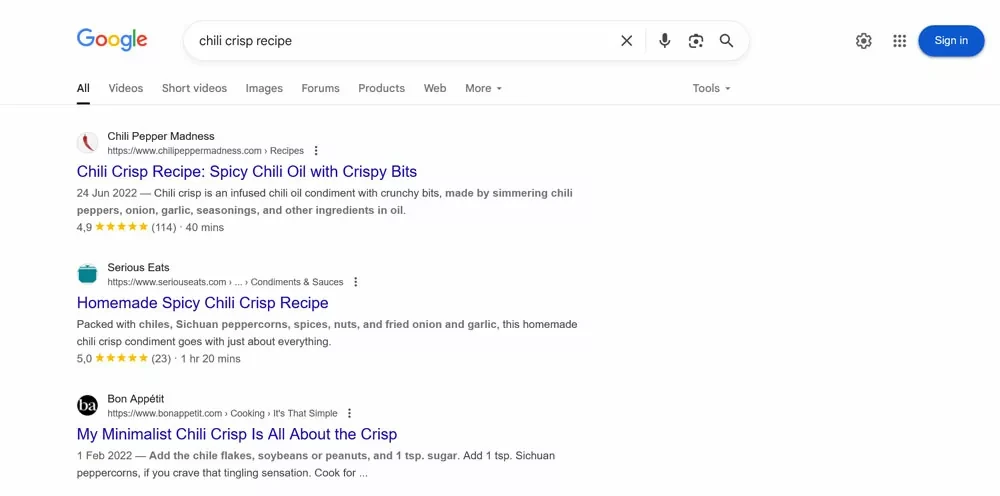
Task: Expand the More search filters dropdown
Action: [x=483, y=88]
